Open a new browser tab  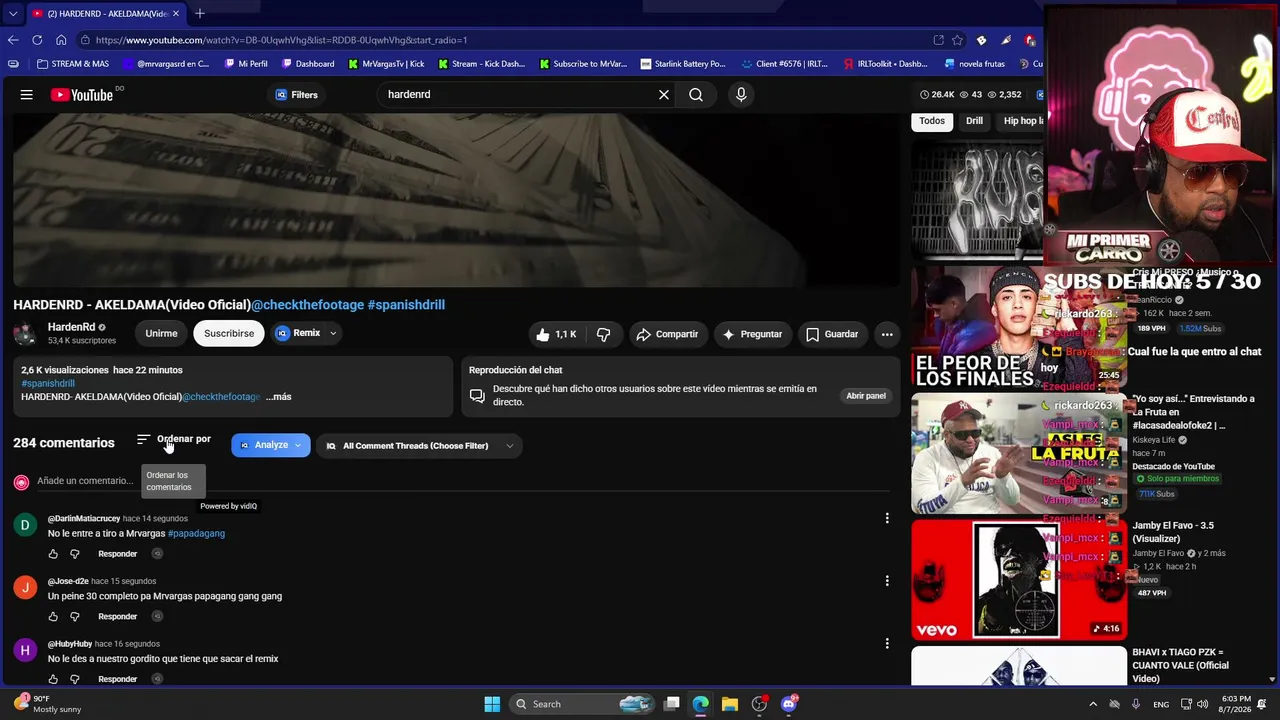(x=200, y=13)
